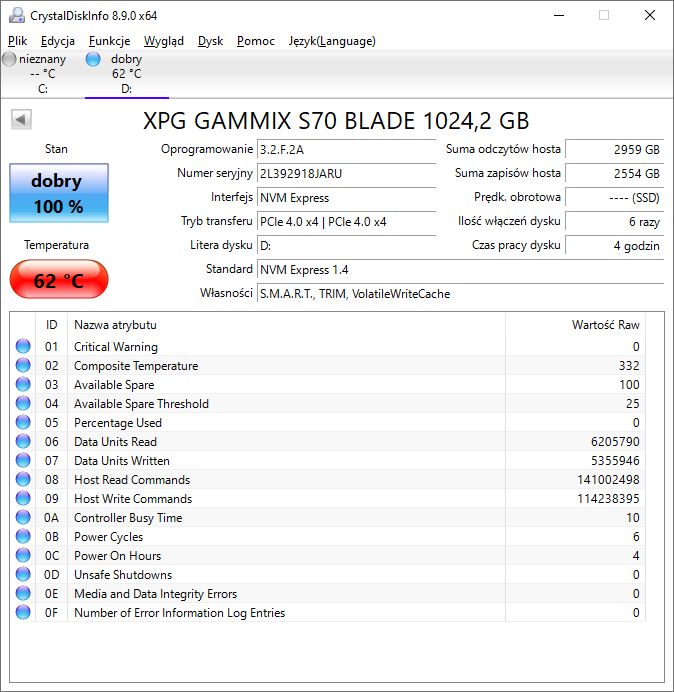
Task: Click the blue icon for Unsafe Shutdowns
Action: (x=23, y=574)
